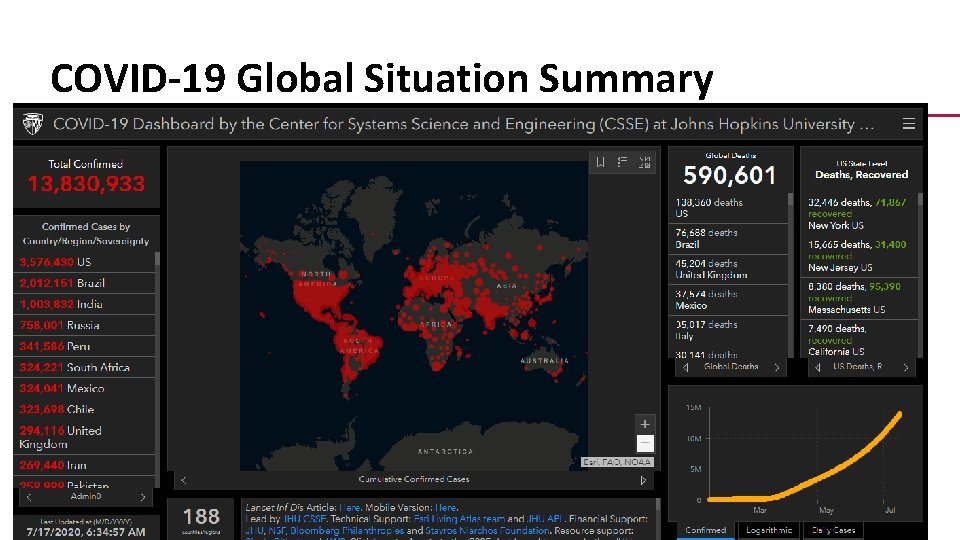
Task: Select Mexico row with 324,041 cases
Action: coord(84,388)
